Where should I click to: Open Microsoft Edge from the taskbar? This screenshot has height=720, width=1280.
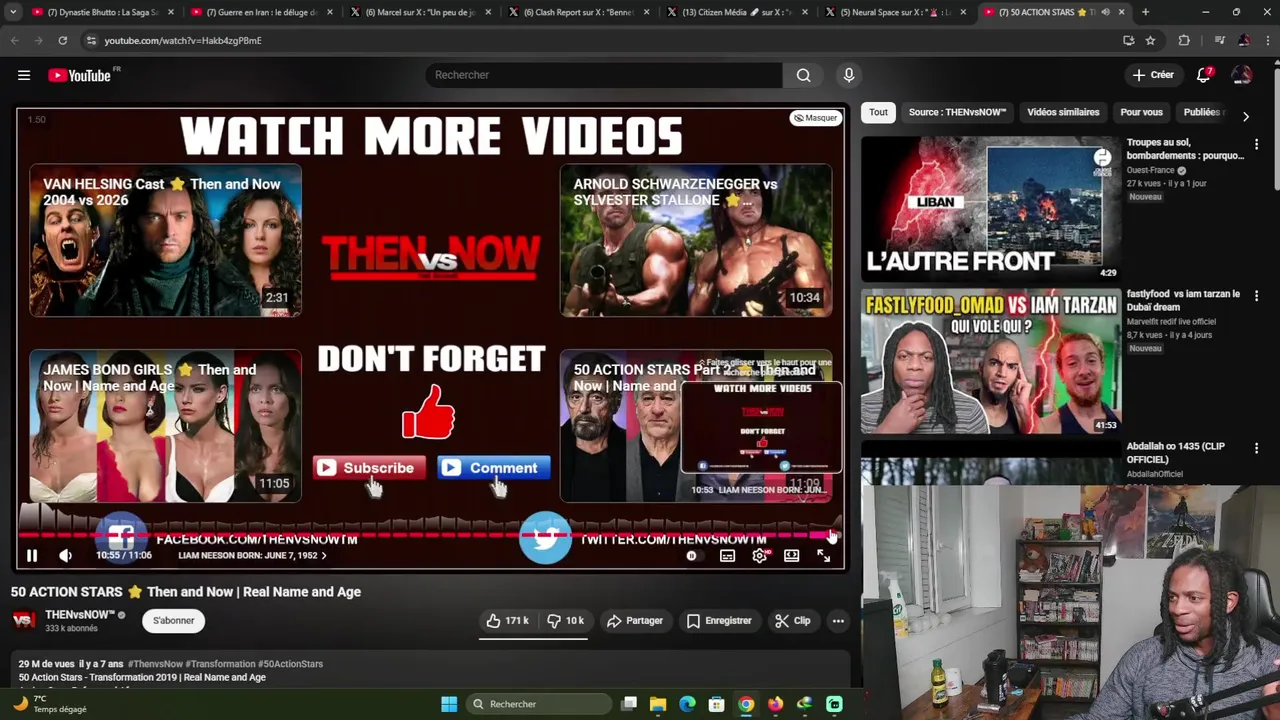pyautogui.click(x=687, y=704)
